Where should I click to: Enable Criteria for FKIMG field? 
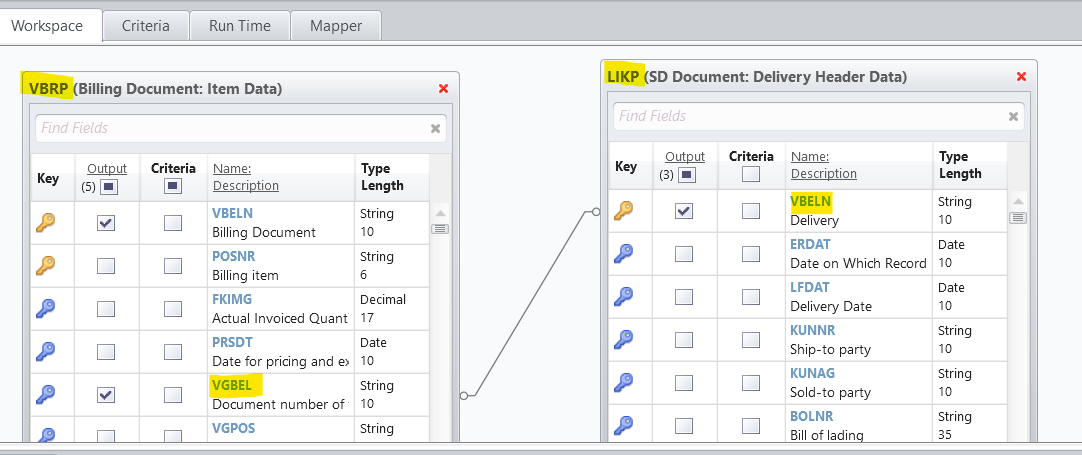click(x=173, y=309)
